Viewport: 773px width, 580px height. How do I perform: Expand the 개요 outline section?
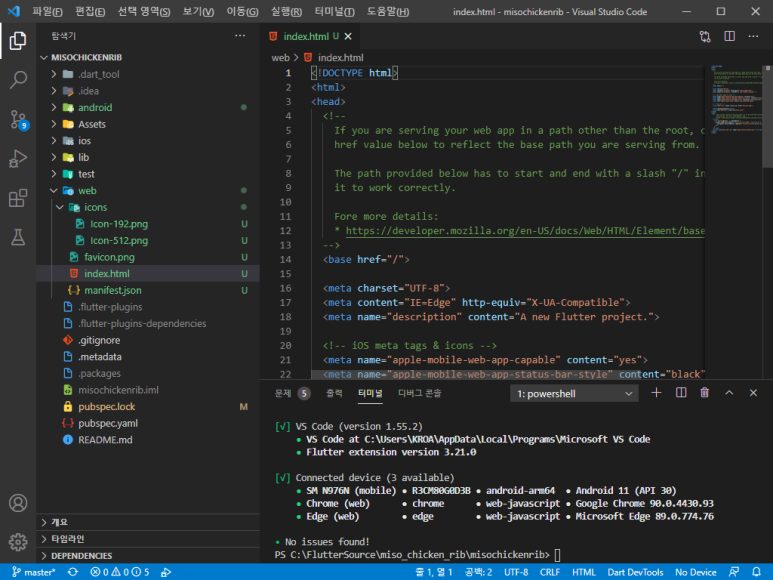[x=148, y=522]
